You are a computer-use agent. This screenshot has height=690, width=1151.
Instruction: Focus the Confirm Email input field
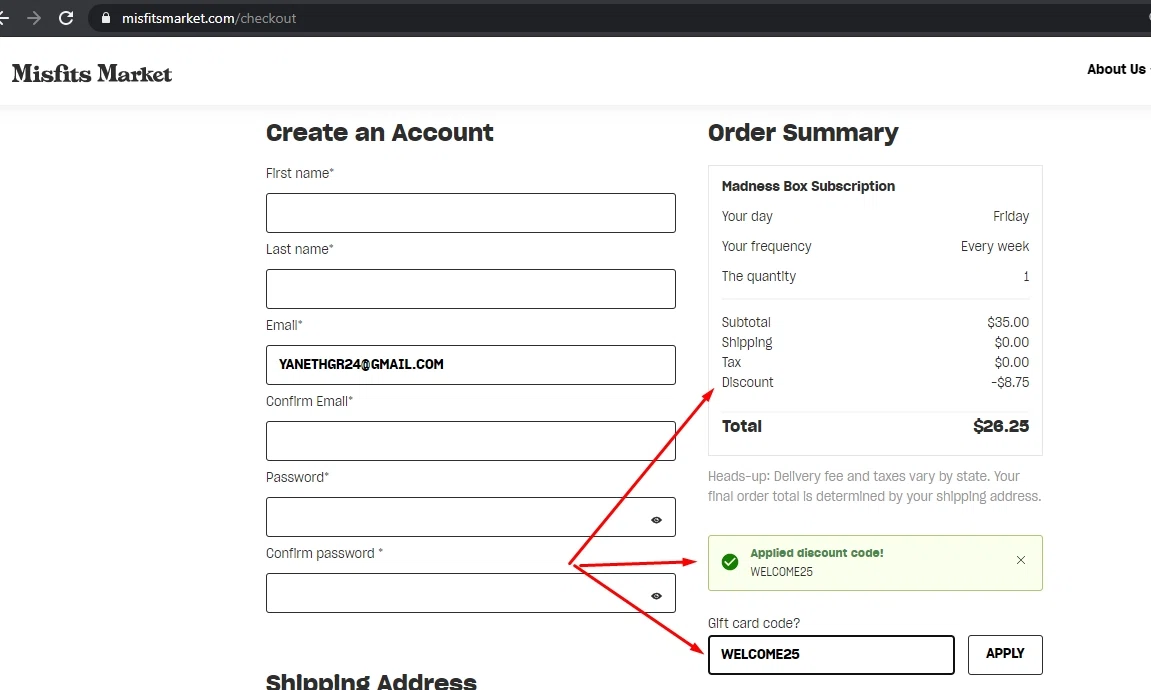coord(471,440)
